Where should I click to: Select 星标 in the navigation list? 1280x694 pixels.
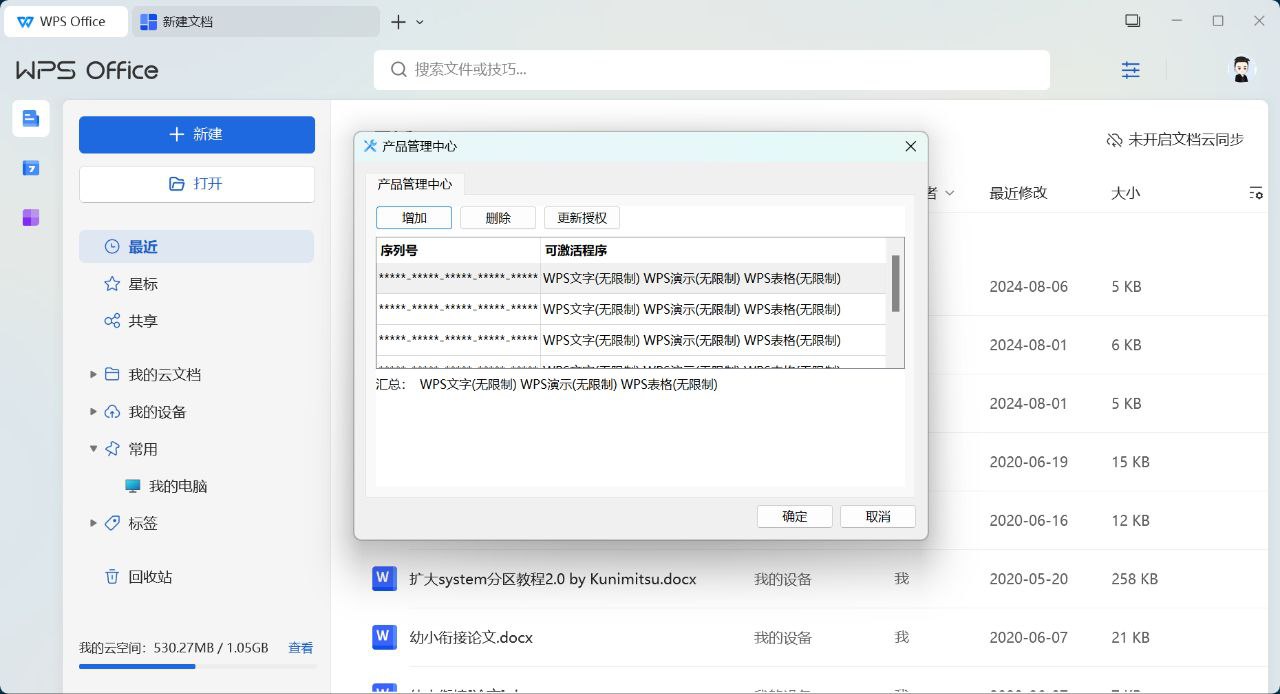pyautogui.click(x=197, y=284)
